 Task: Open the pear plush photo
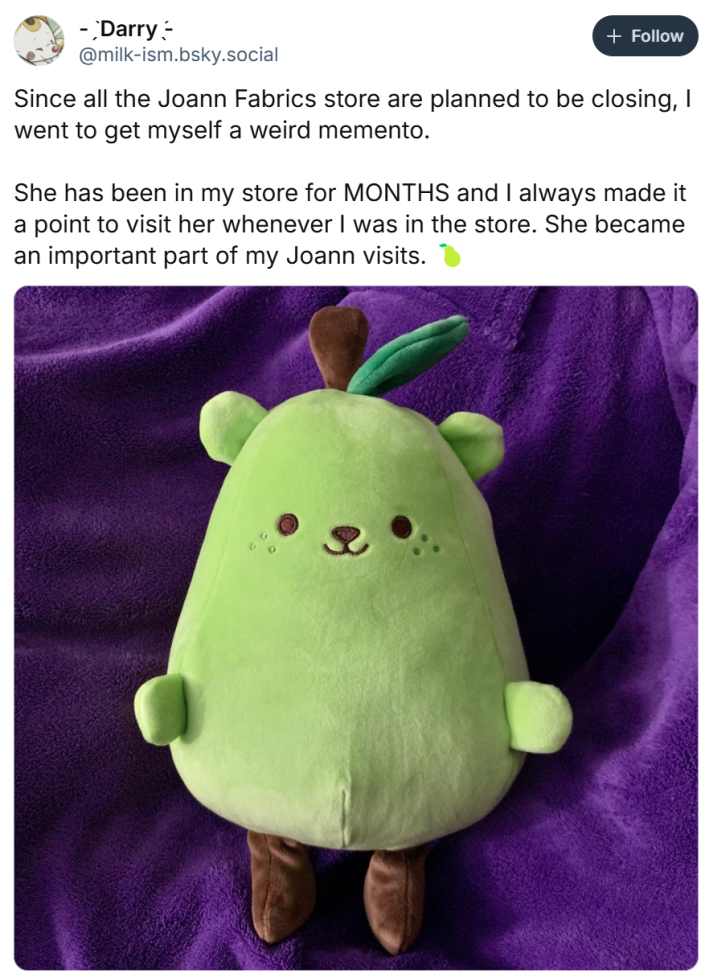pos(355,627)
